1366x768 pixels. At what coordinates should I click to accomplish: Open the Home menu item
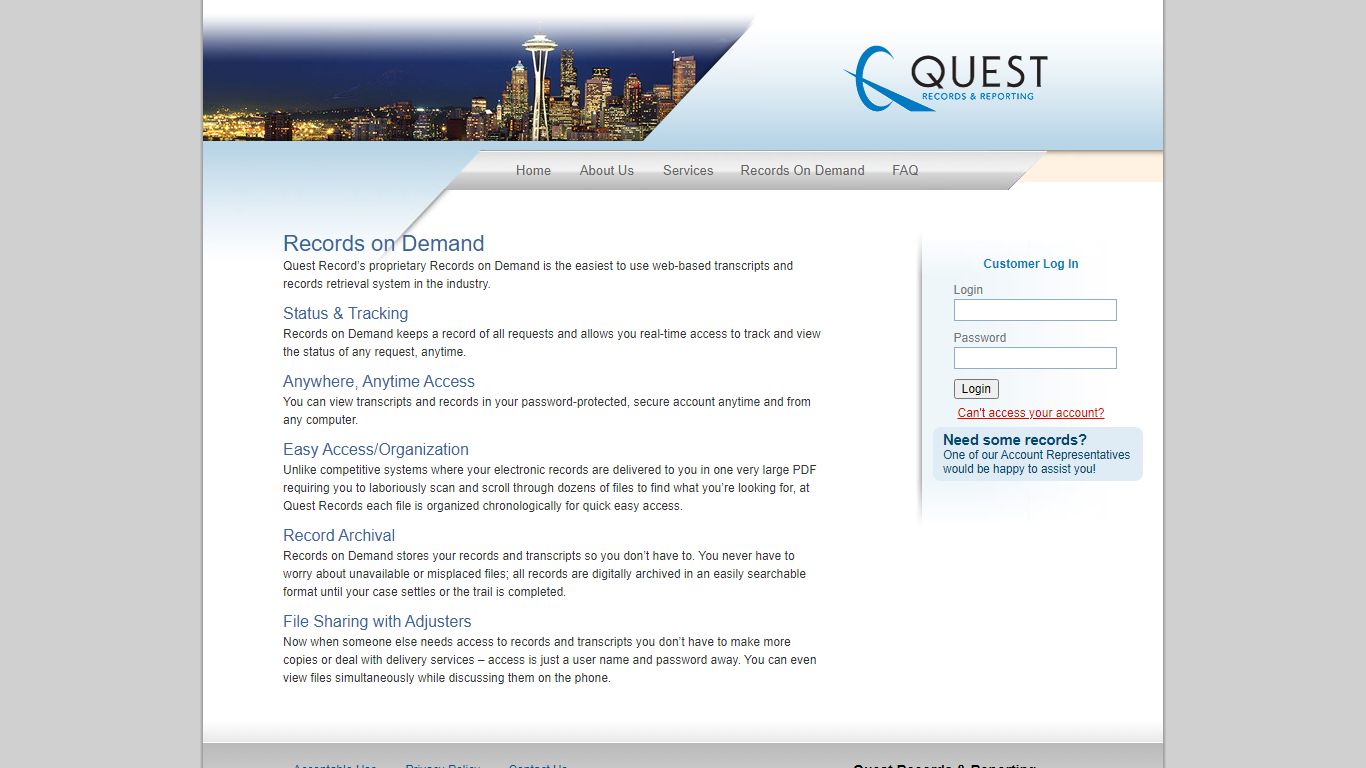click(533, 170)
